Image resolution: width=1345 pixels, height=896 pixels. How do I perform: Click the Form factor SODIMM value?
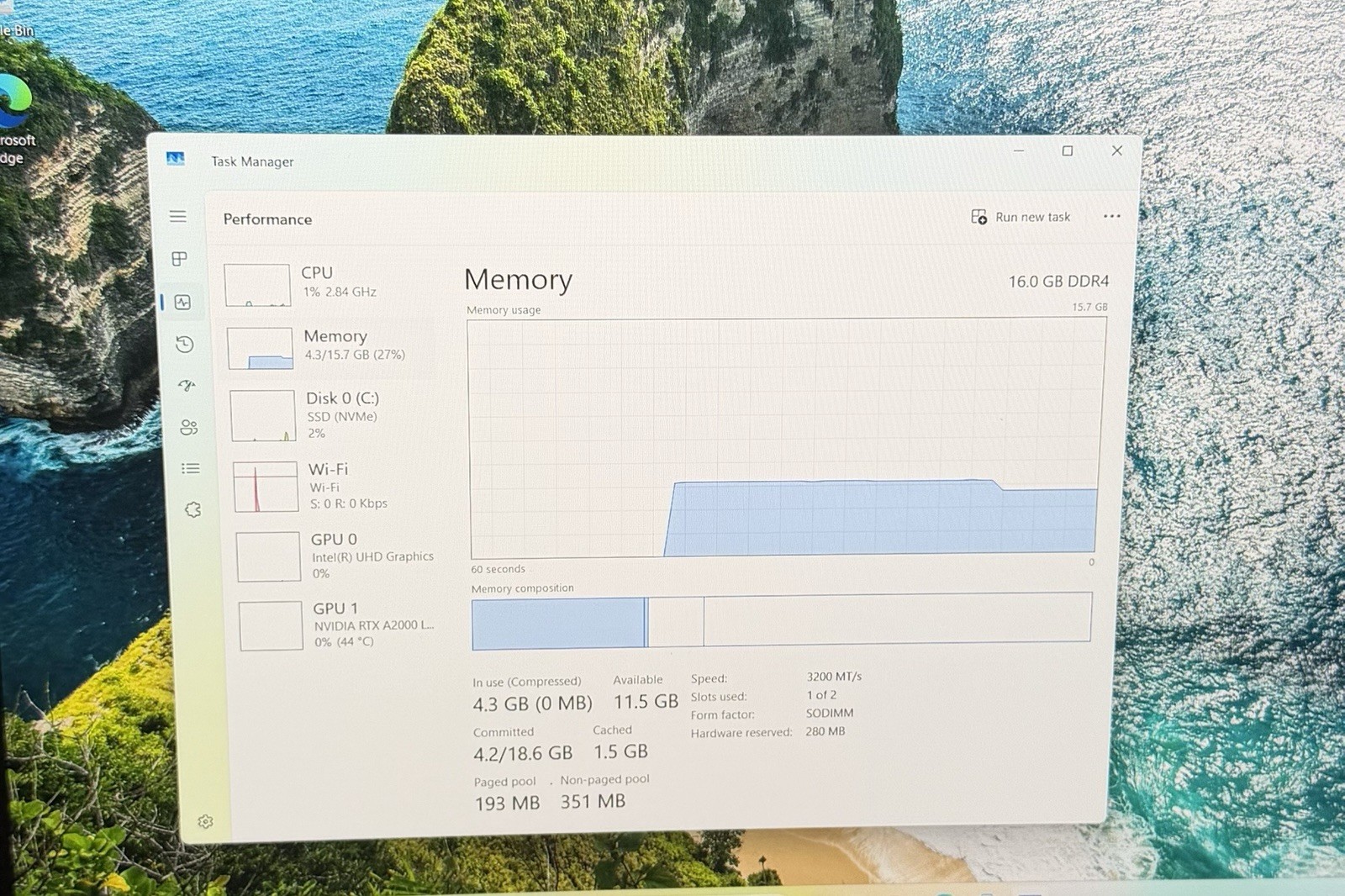[x=830, y=713]
